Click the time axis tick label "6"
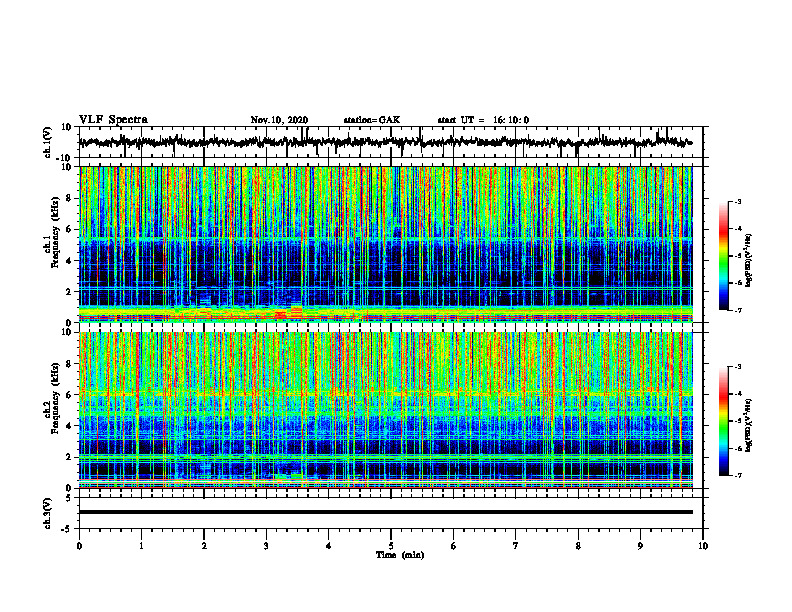Image resolution: width=792 pixels, height=612 pixels. (x=454, y=546)
